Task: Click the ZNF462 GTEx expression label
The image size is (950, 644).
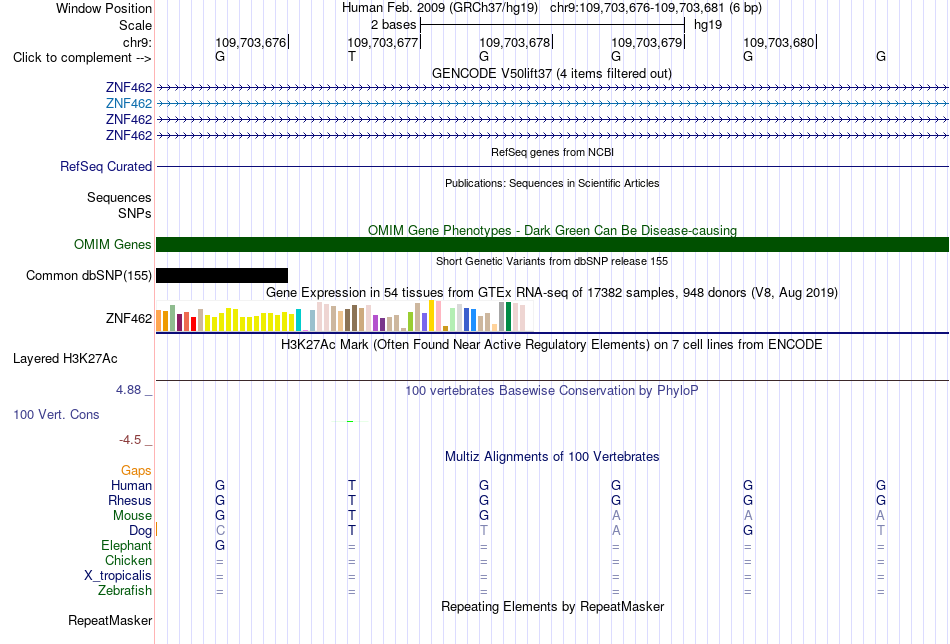Action: point(128,318)
